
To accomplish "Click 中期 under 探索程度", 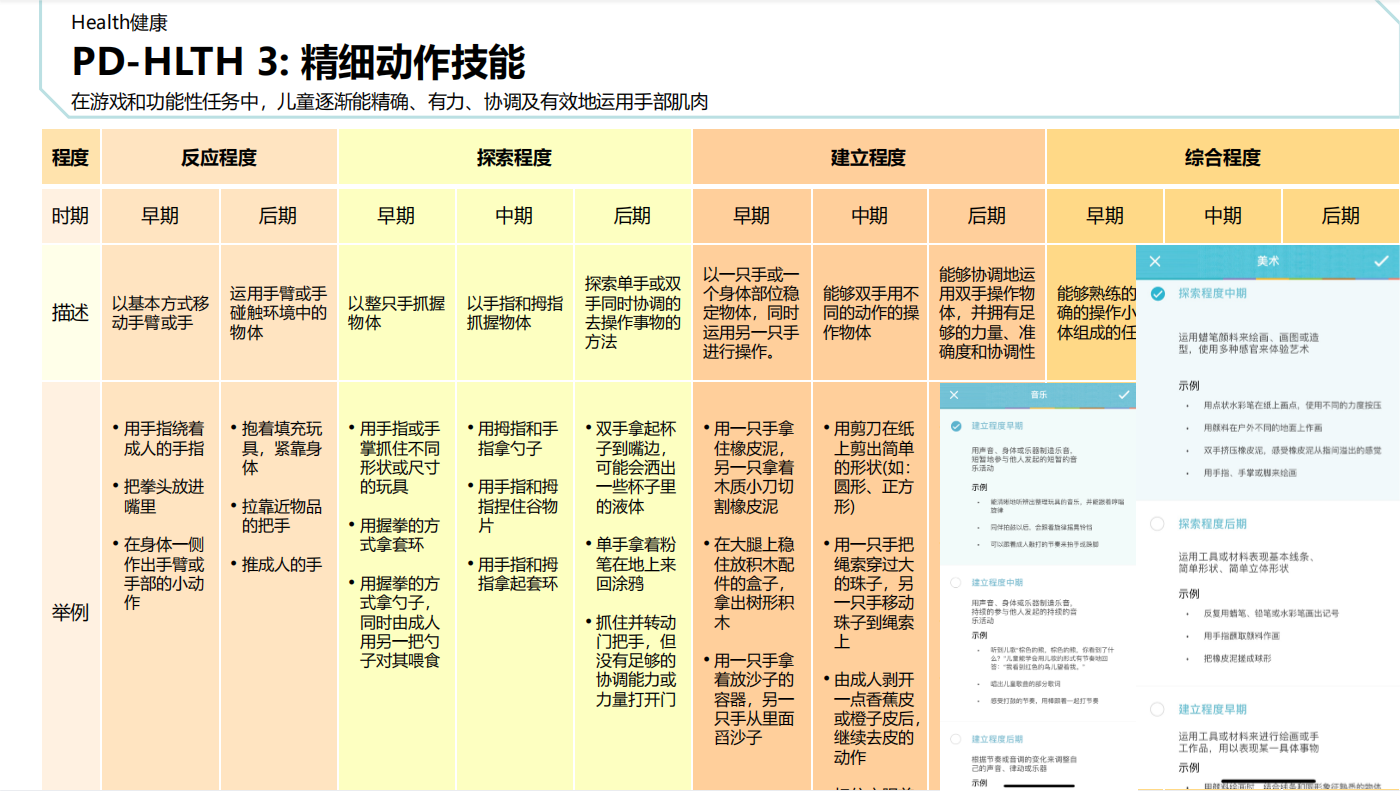I will 514,216.
